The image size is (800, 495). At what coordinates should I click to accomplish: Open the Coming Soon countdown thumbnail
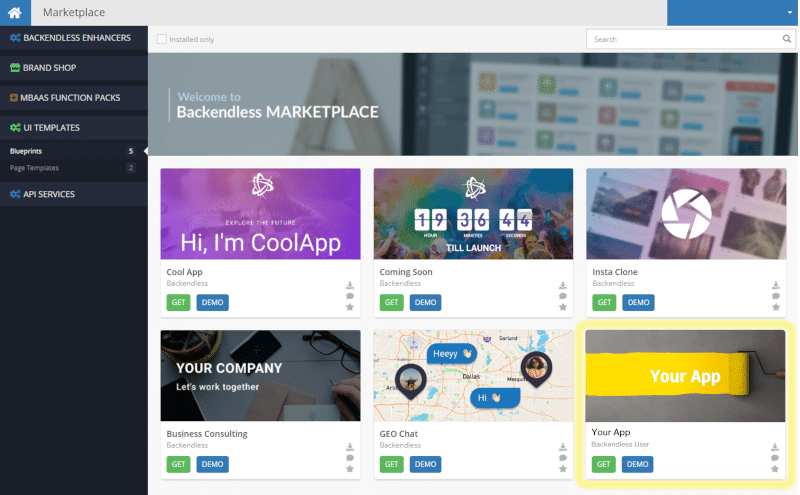click(x=473, y=214)
